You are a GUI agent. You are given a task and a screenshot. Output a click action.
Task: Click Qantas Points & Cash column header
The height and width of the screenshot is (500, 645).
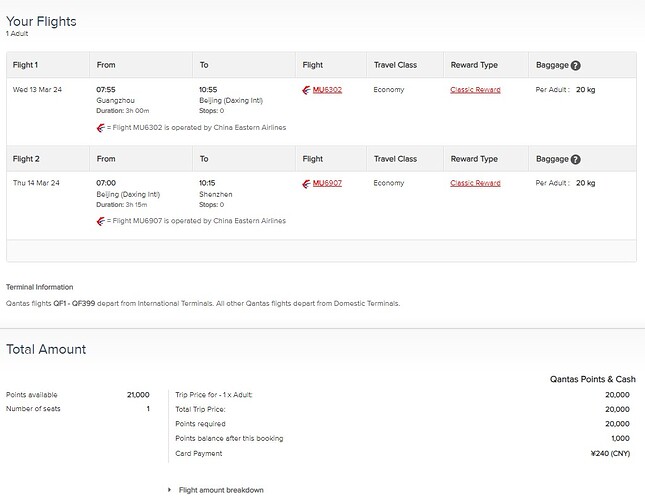[x=593, y=379]
